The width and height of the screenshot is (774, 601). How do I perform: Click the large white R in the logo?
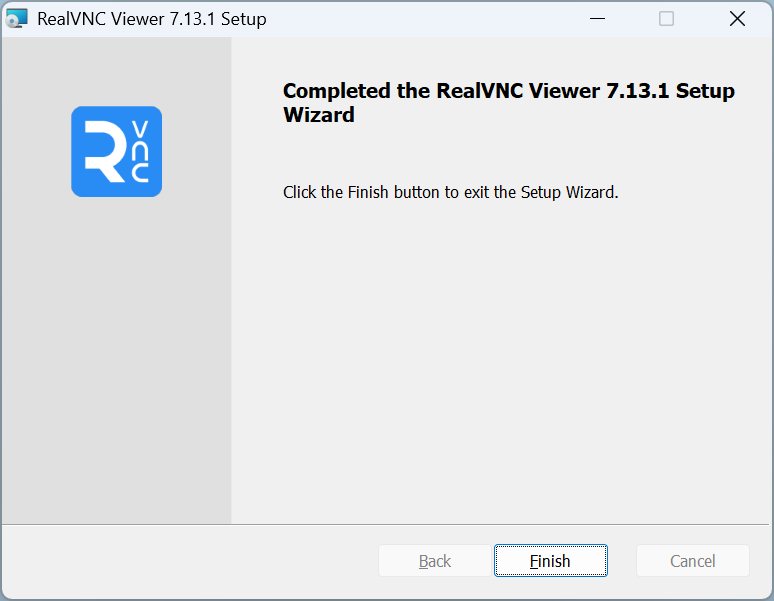pos(104,153)
